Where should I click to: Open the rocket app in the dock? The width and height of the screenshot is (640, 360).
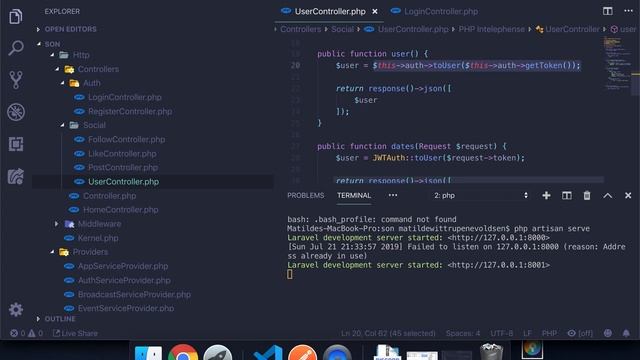point(218,352)
